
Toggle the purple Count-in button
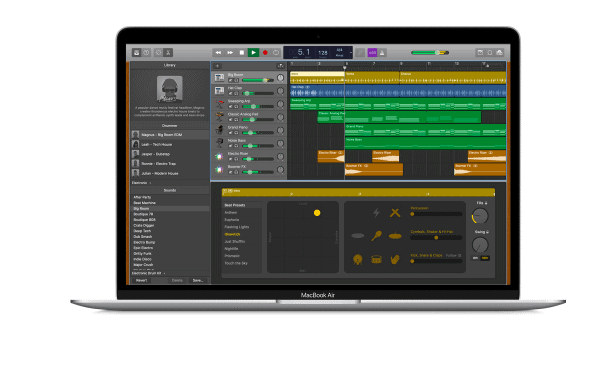372,53
